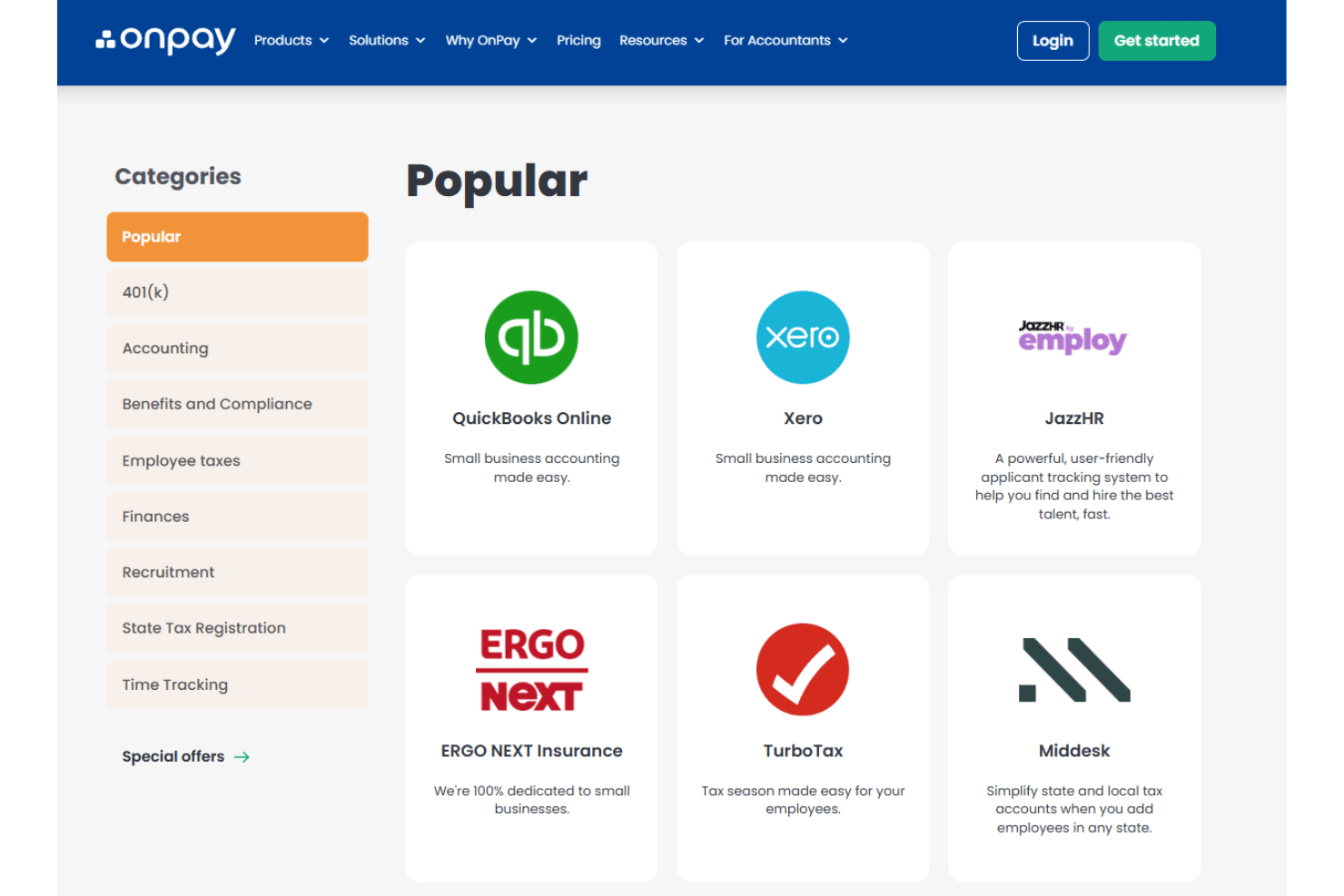The height and width of the screenshot is (896, 1344).
Task: Click the green Get started button
Action: click(1157, 41)
